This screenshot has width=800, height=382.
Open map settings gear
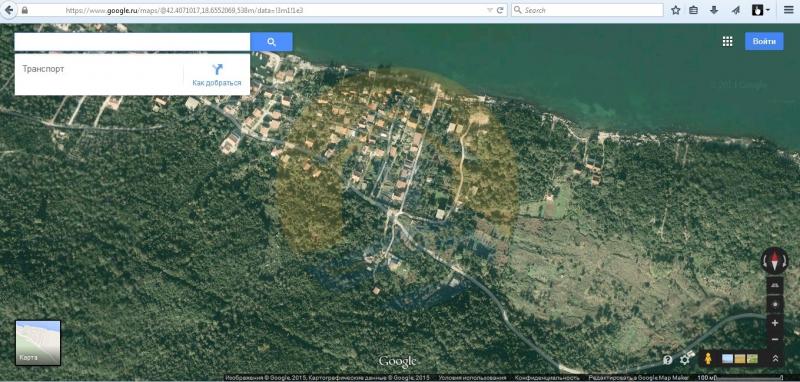click(684, 360)
